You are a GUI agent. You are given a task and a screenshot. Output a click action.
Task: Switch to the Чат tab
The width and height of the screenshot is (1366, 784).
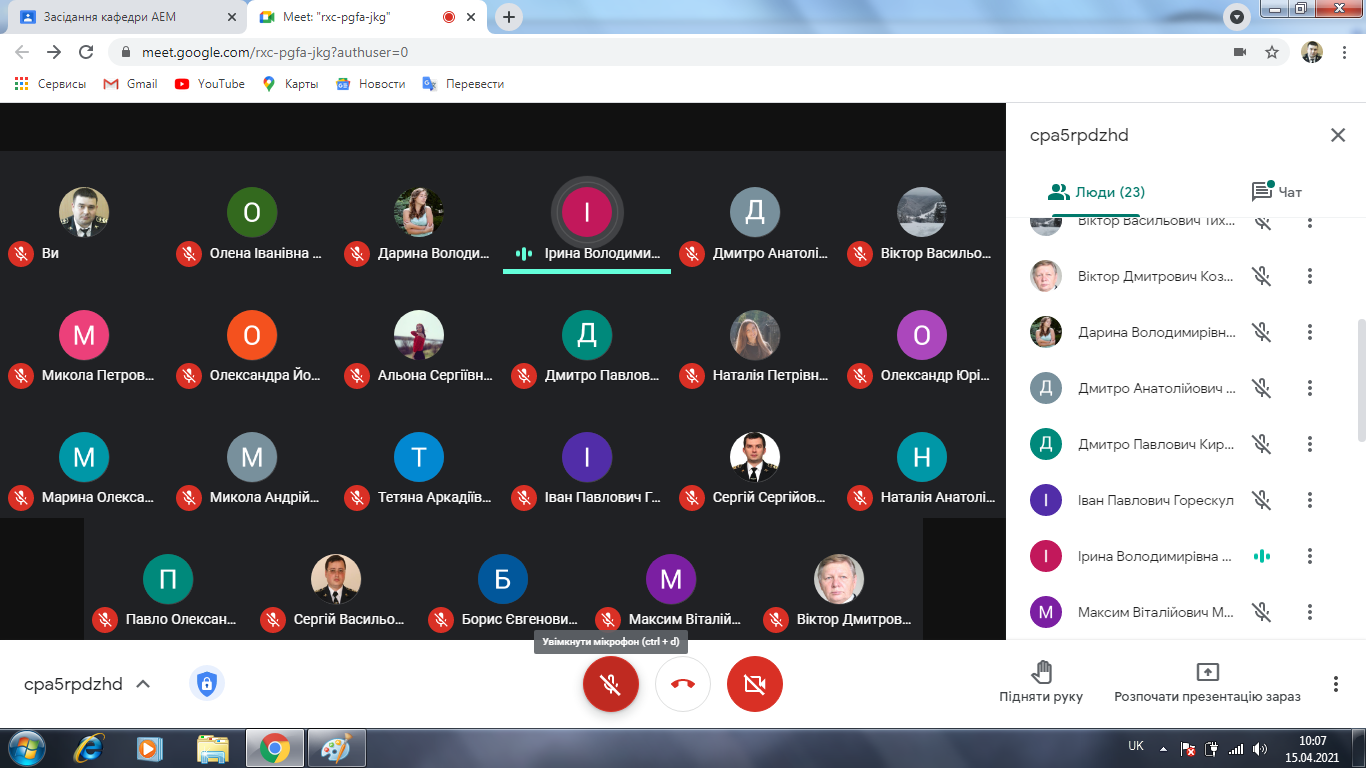[1277, 192]
